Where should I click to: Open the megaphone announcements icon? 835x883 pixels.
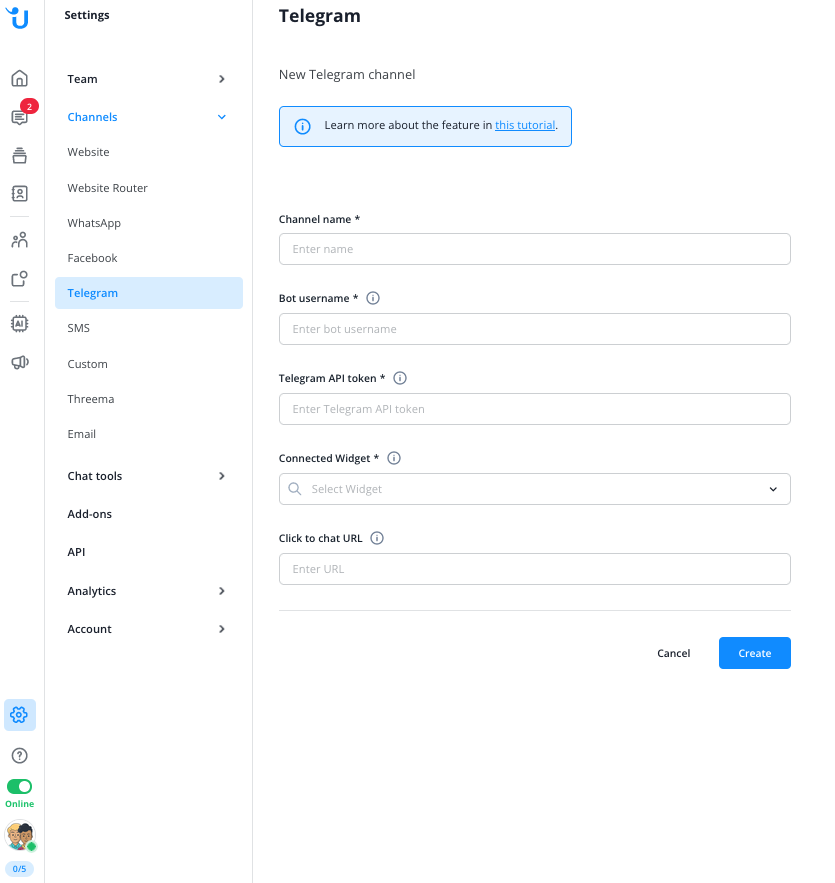click(20, 362)
